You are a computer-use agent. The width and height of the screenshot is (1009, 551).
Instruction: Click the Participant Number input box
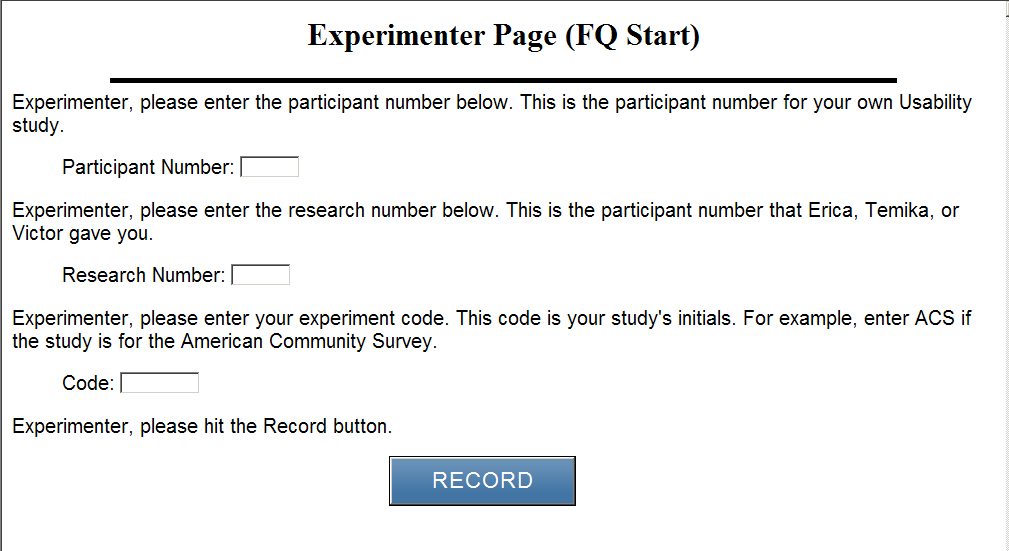pos(270,167)
